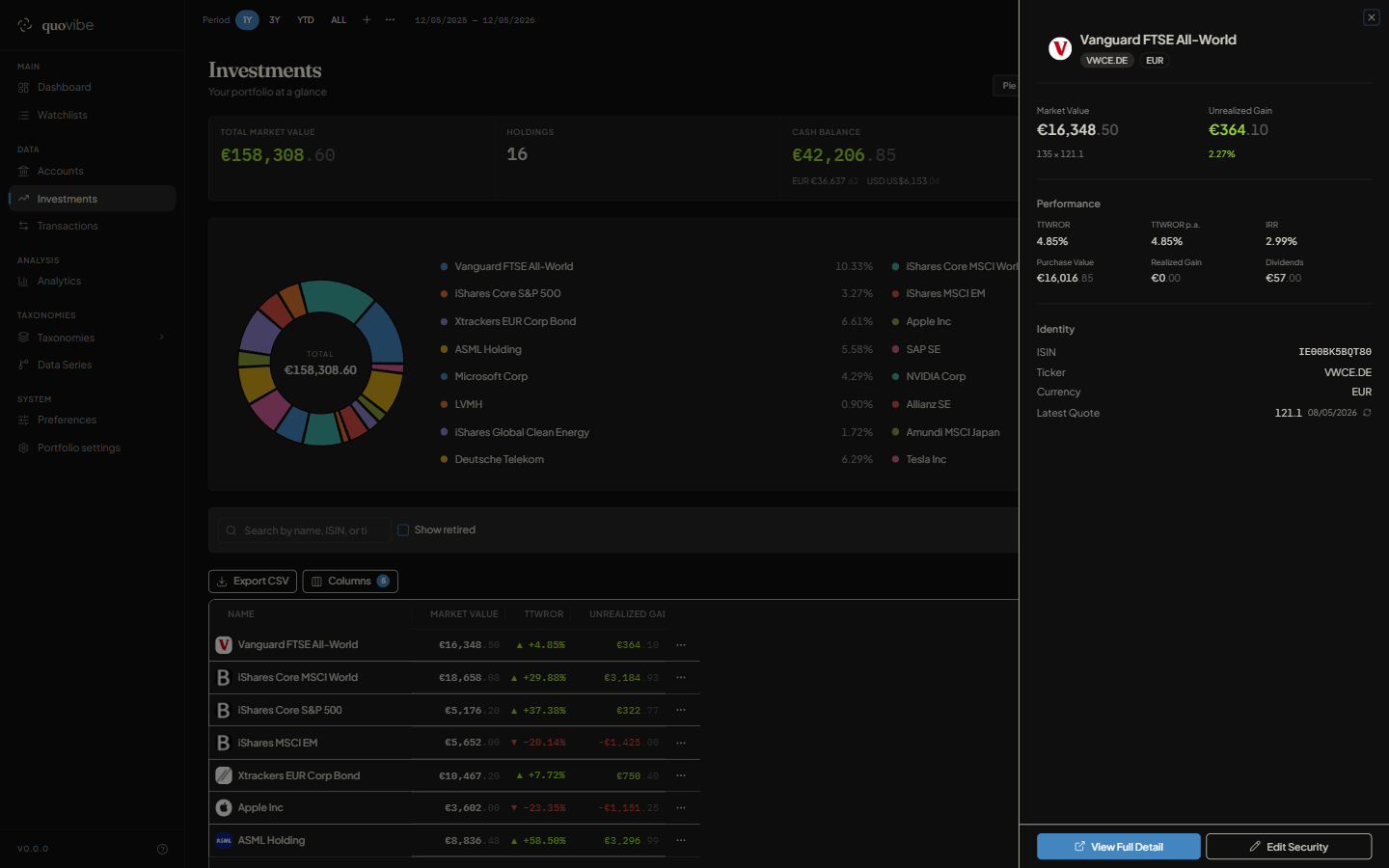Click the Vanguard logo in the side panel
The image size is (1389, 868).
coord(1060,48)
